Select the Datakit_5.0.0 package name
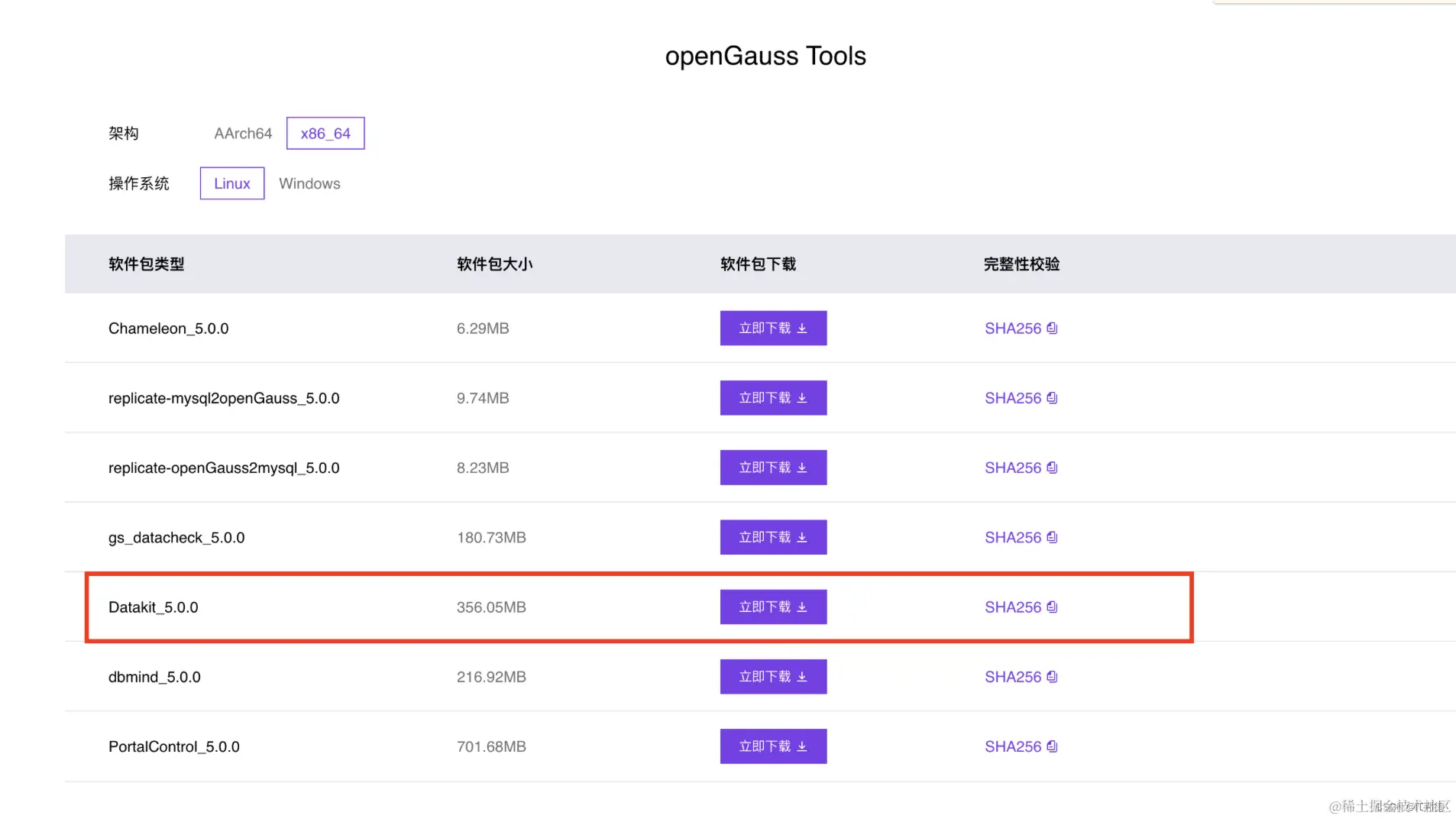This screenshot has width=1456, height=819. (153, 607)
